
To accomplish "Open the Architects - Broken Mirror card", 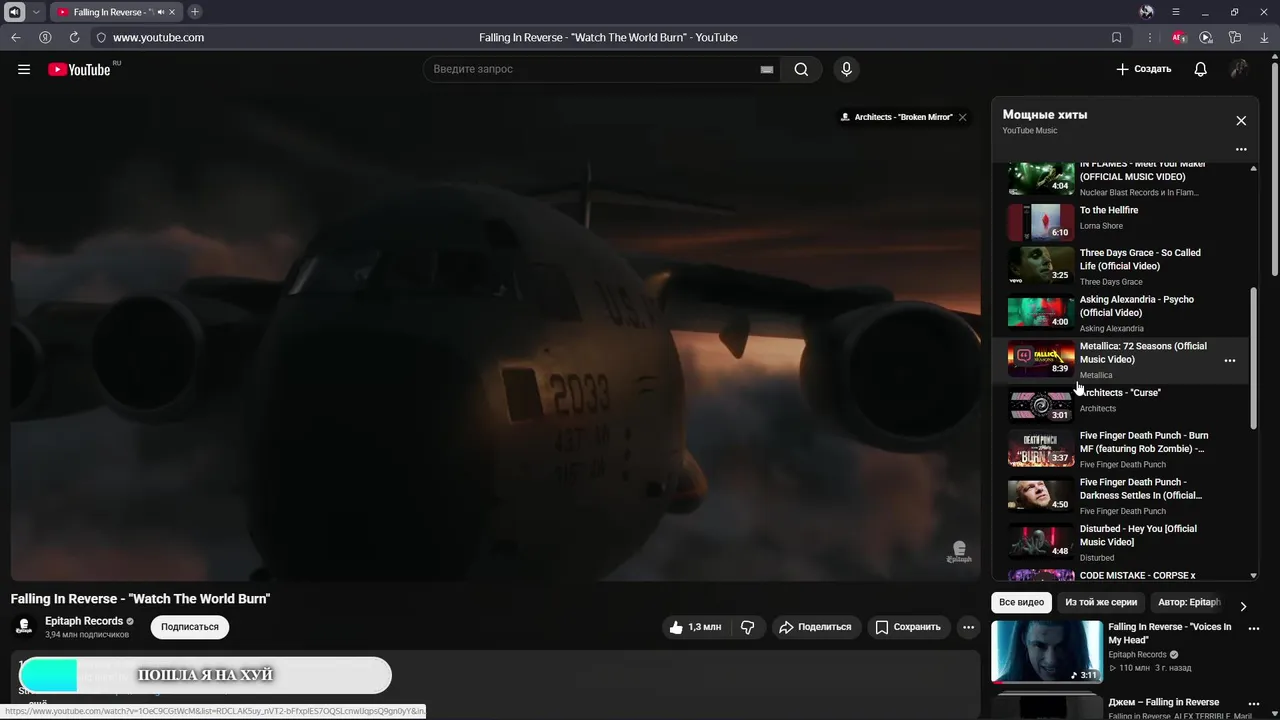I will (x=897, y=117).
